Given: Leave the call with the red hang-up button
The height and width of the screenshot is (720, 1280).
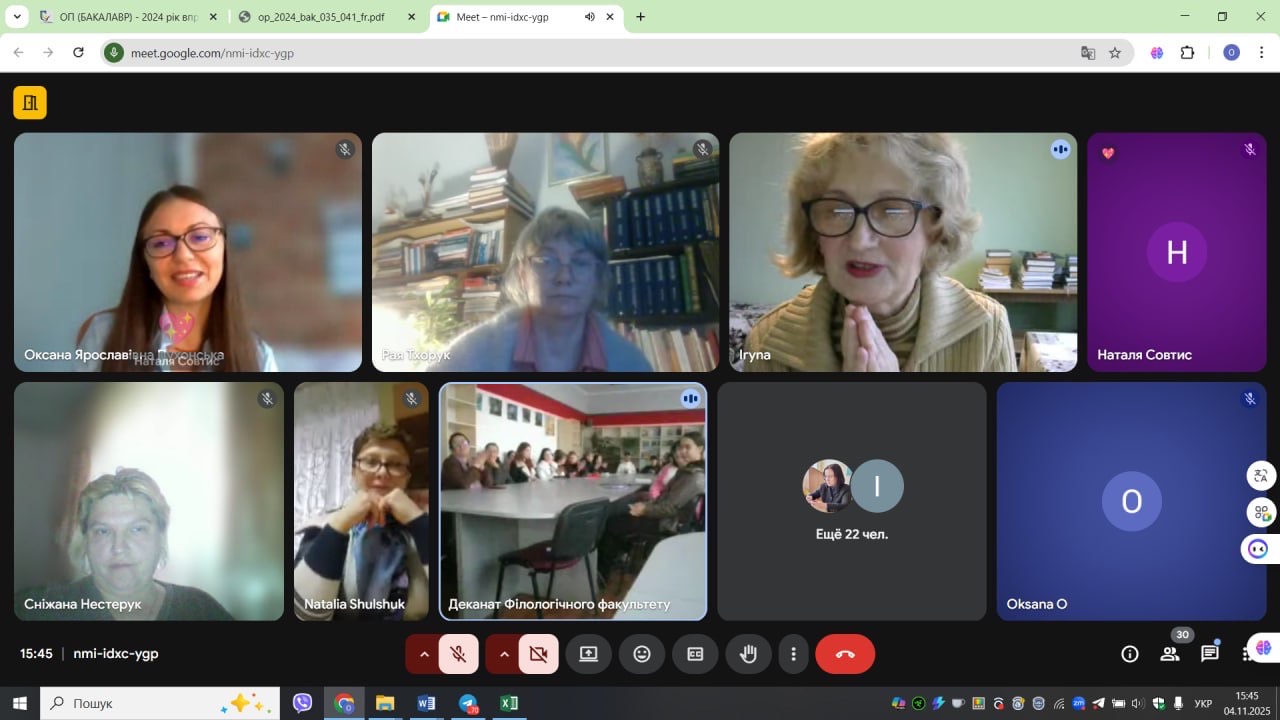Looking at the screenshot, I should pyautogui.click(x=845, y=654).
